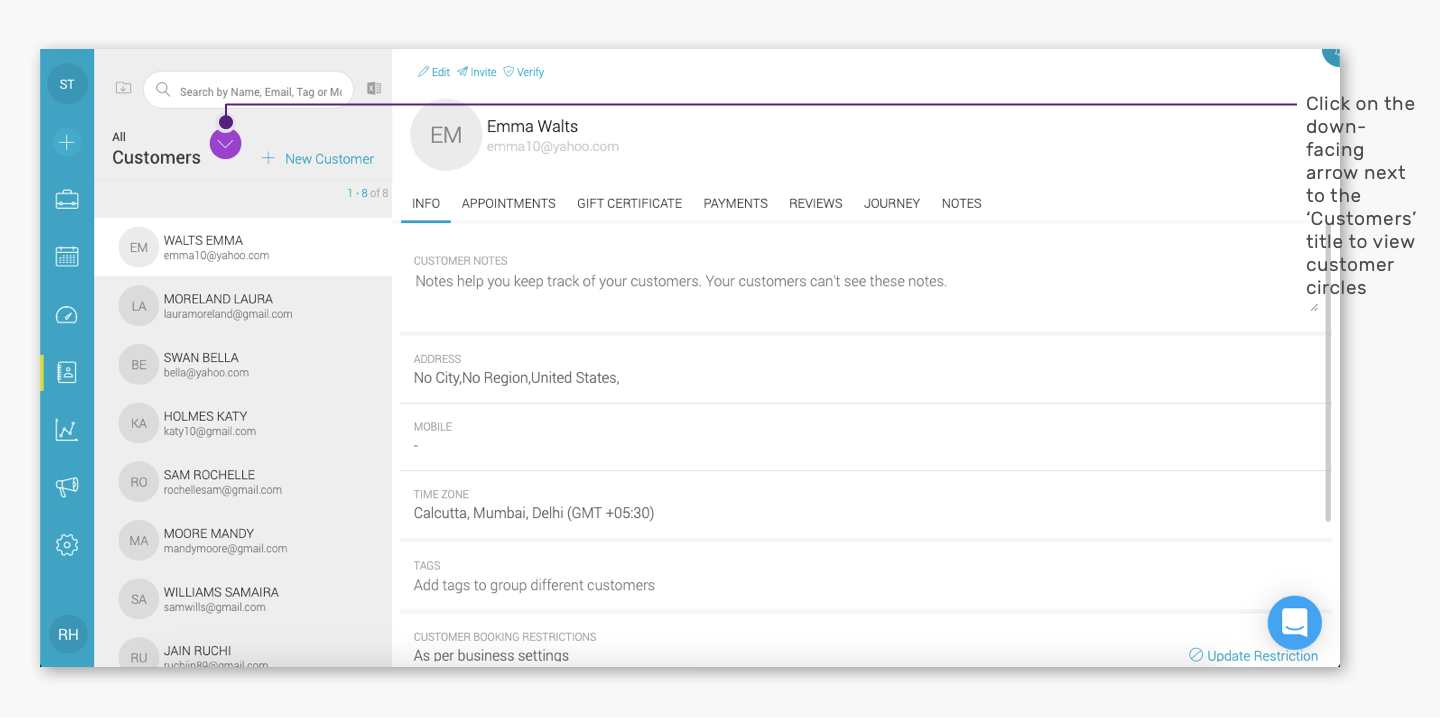Click the ST account avatar in sidebar

pyautogui.click(x=67, y=84)
